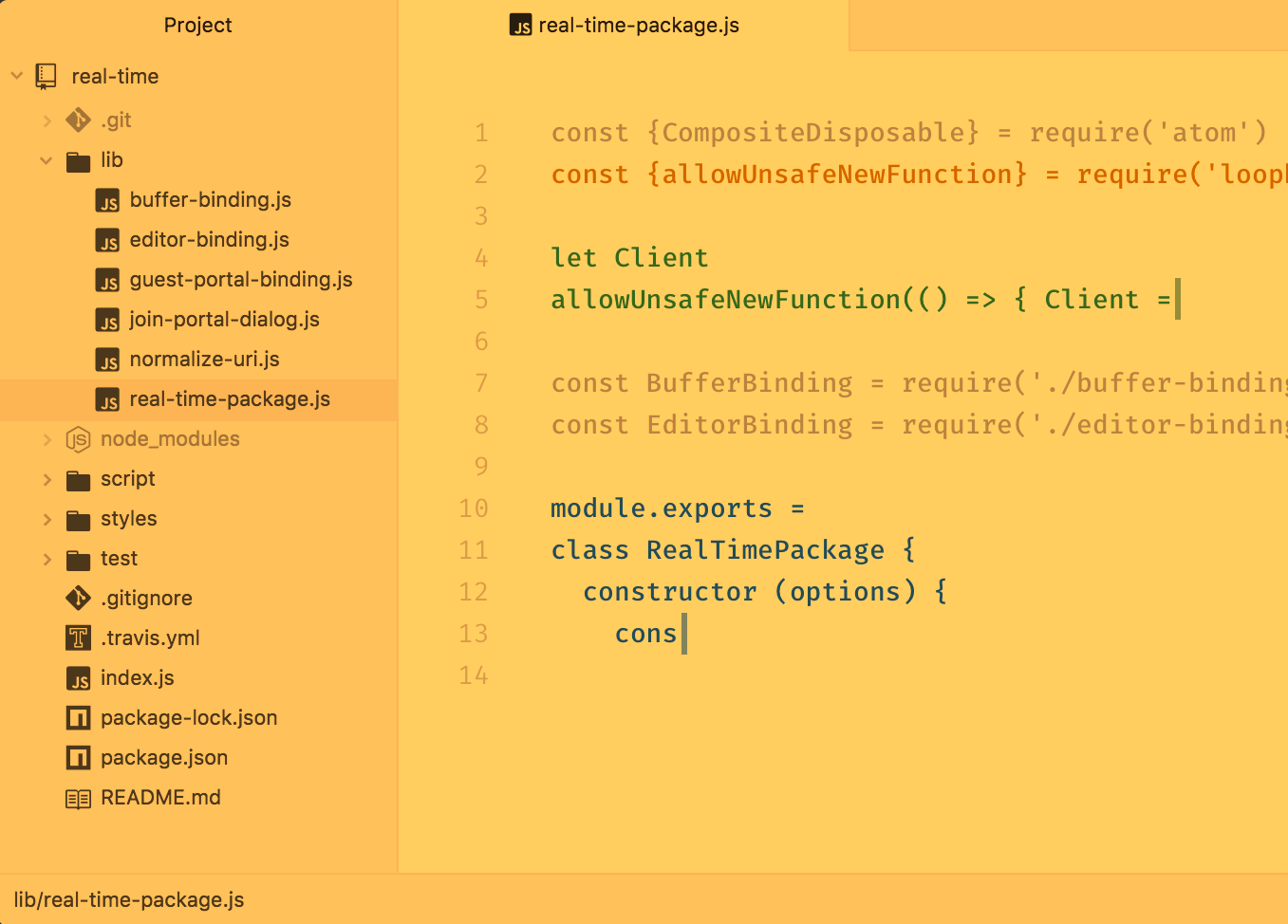Click the lib/real-time-package.js status bar path
This screenshot has height=924, width=1288.
[x=129, y=900]
